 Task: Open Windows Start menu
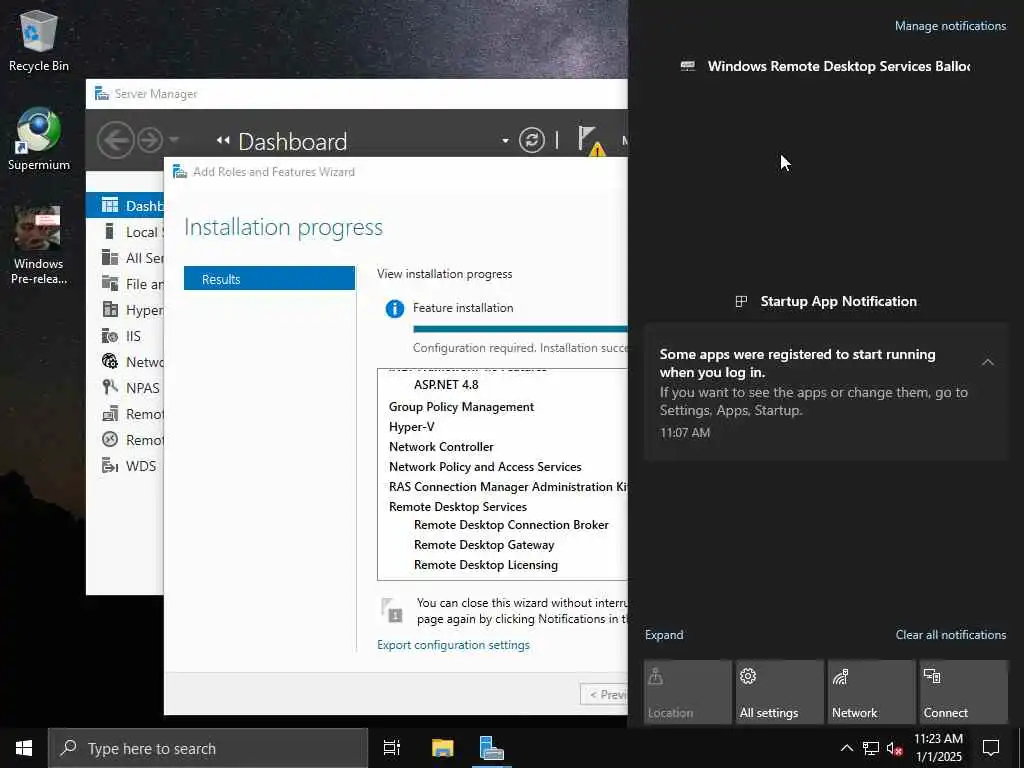(24, 748)
